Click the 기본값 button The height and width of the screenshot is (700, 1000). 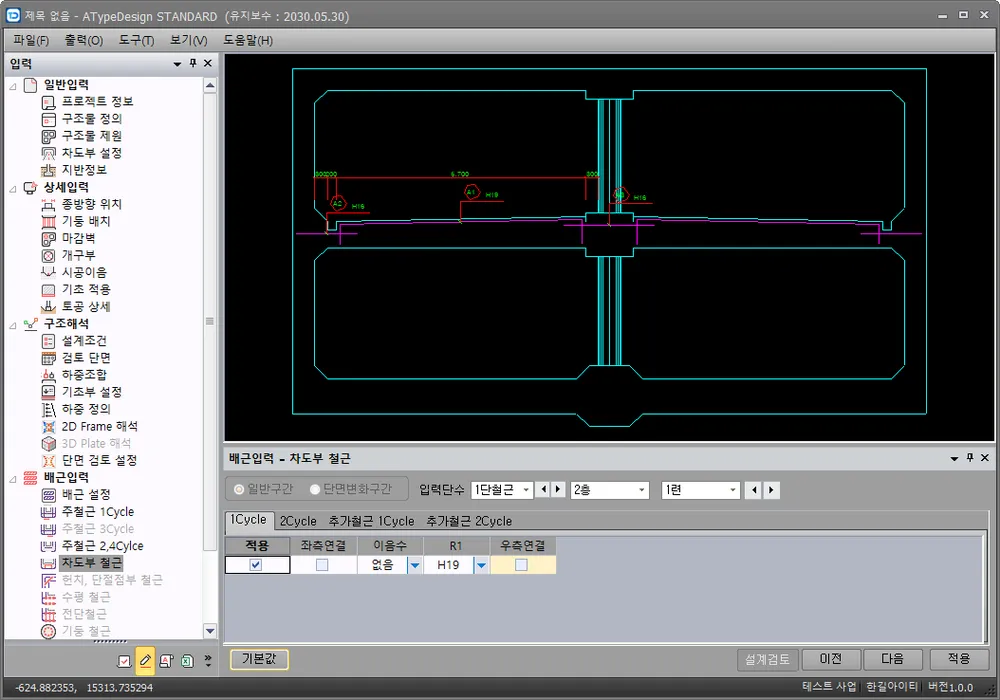point(259,659)
